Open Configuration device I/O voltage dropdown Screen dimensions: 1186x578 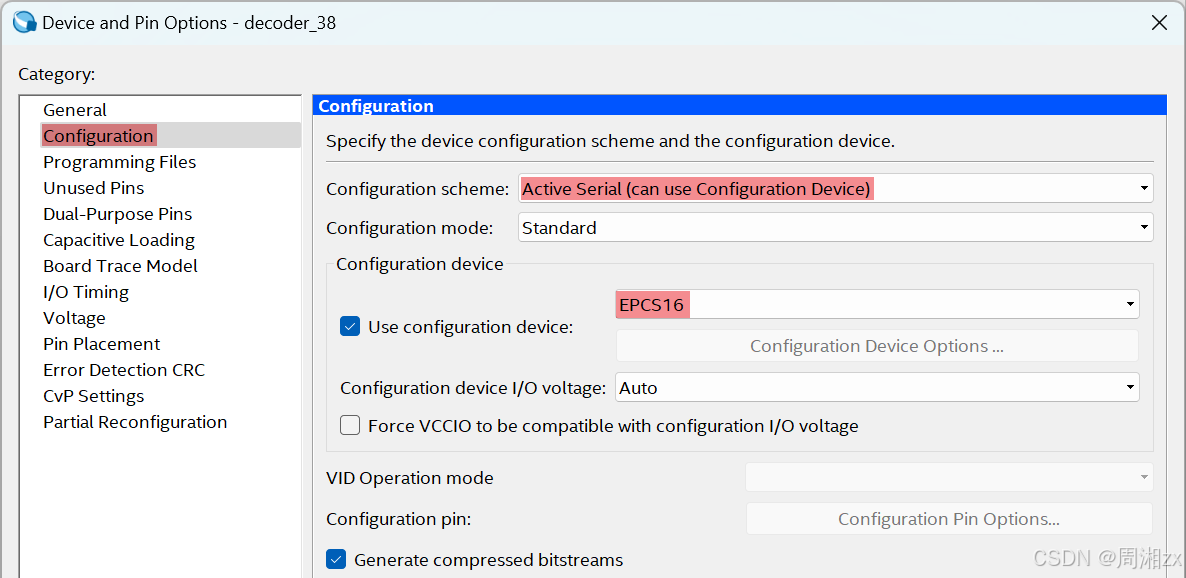tap(877, 388)
